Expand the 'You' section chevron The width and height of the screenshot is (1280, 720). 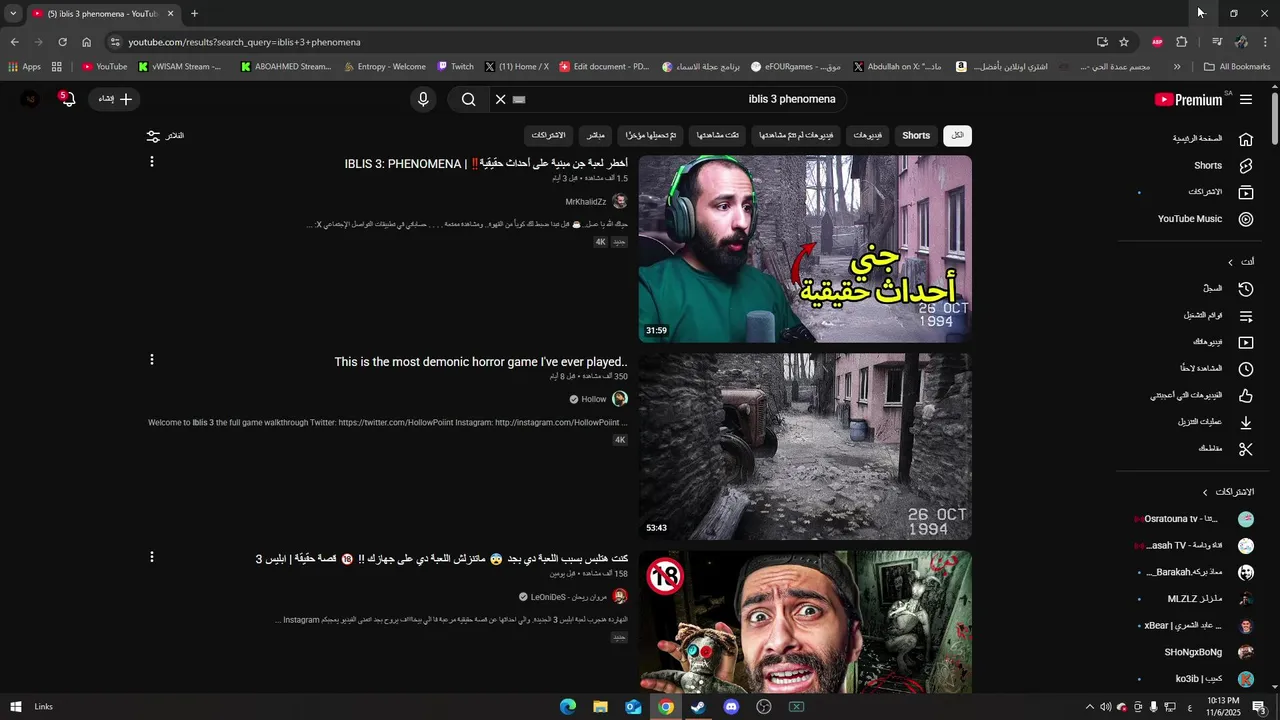pos(1230,262)
